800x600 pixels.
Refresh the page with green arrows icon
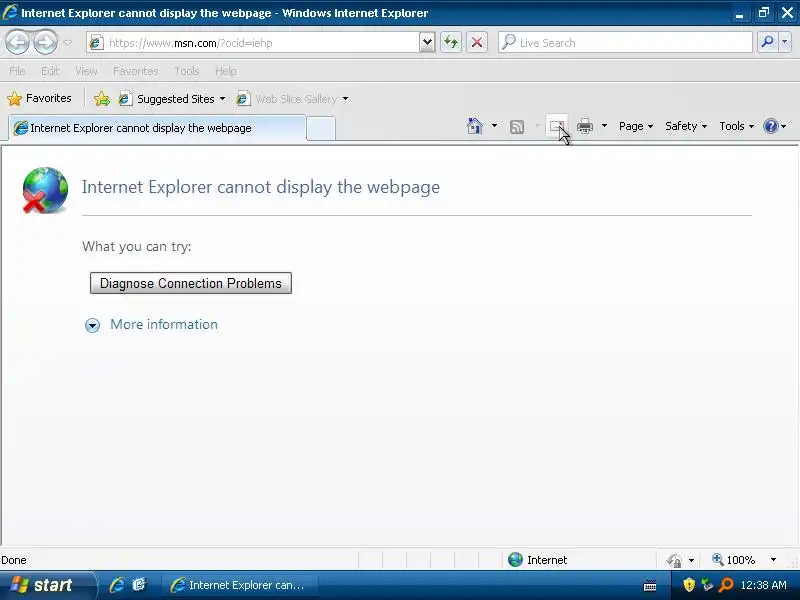(x=451, y=42)
